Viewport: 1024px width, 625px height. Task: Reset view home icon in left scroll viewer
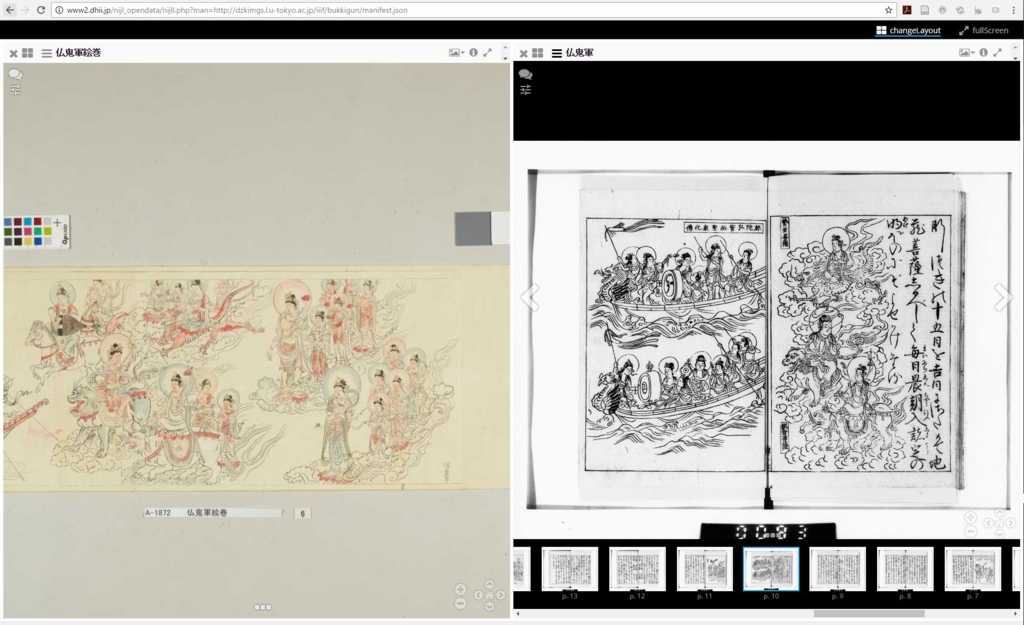pos(489,595)
